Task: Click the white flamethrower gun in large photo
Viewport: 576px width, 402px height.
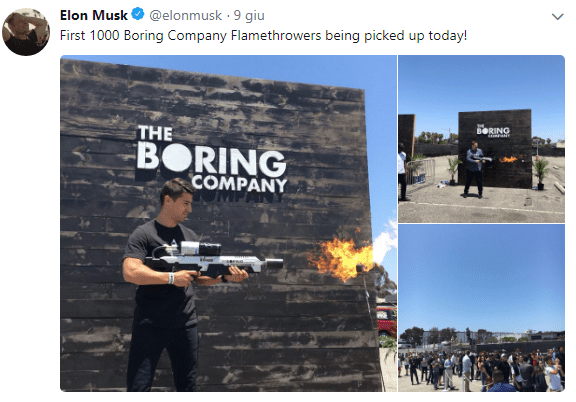Action: click(x=214, y=258)
